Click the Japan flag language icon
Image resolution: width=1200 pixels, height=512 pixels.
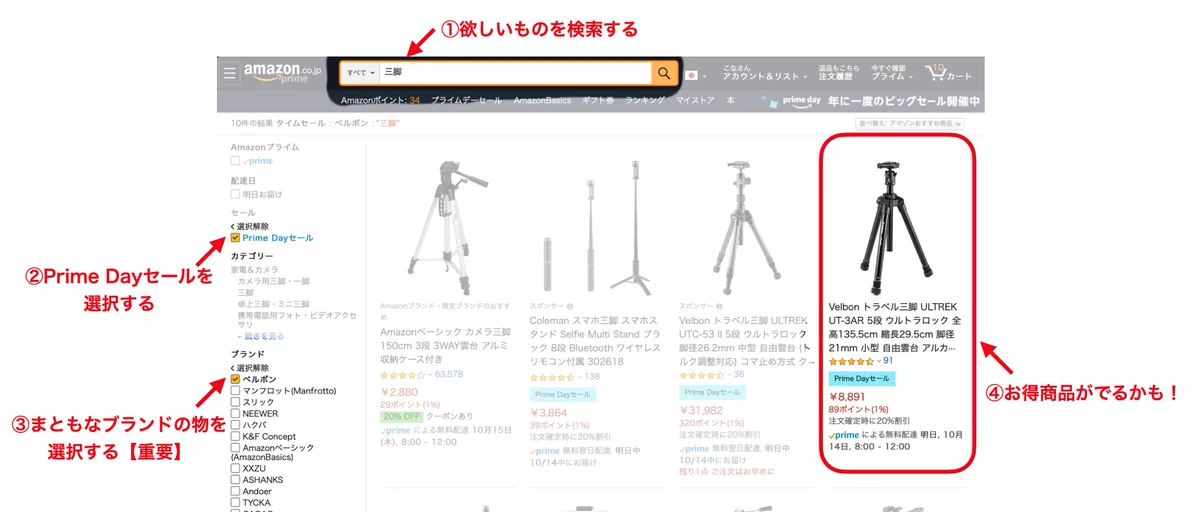coord(691,74)
